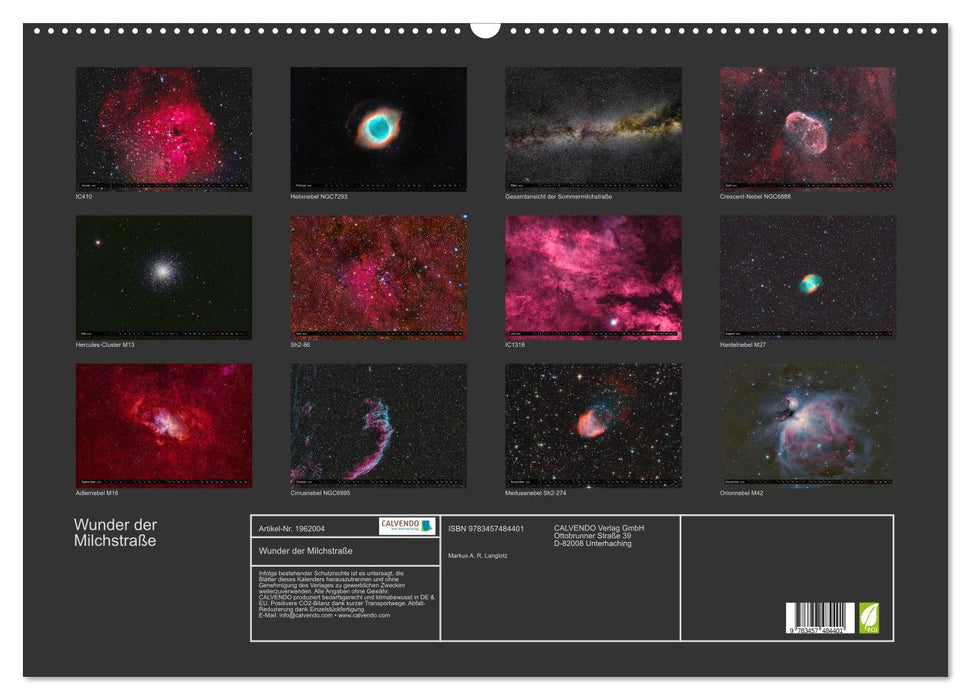Image resolution: width=971 pixels, height=700 pixels.
Task: Click the info@calvendo.com email line
Action: tap(324, 616)
